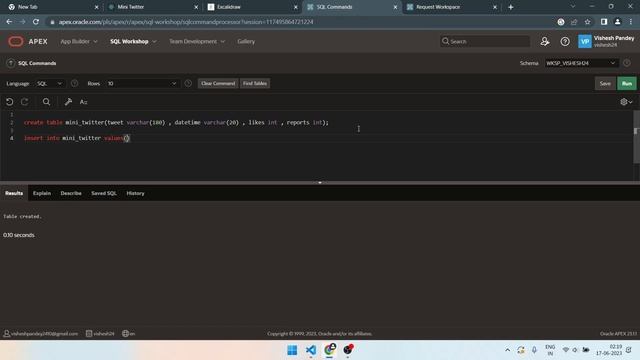640x360 pixels.
Task: Open editor settings gear menu
Action: pyautogui.click(x=626, y=102)
